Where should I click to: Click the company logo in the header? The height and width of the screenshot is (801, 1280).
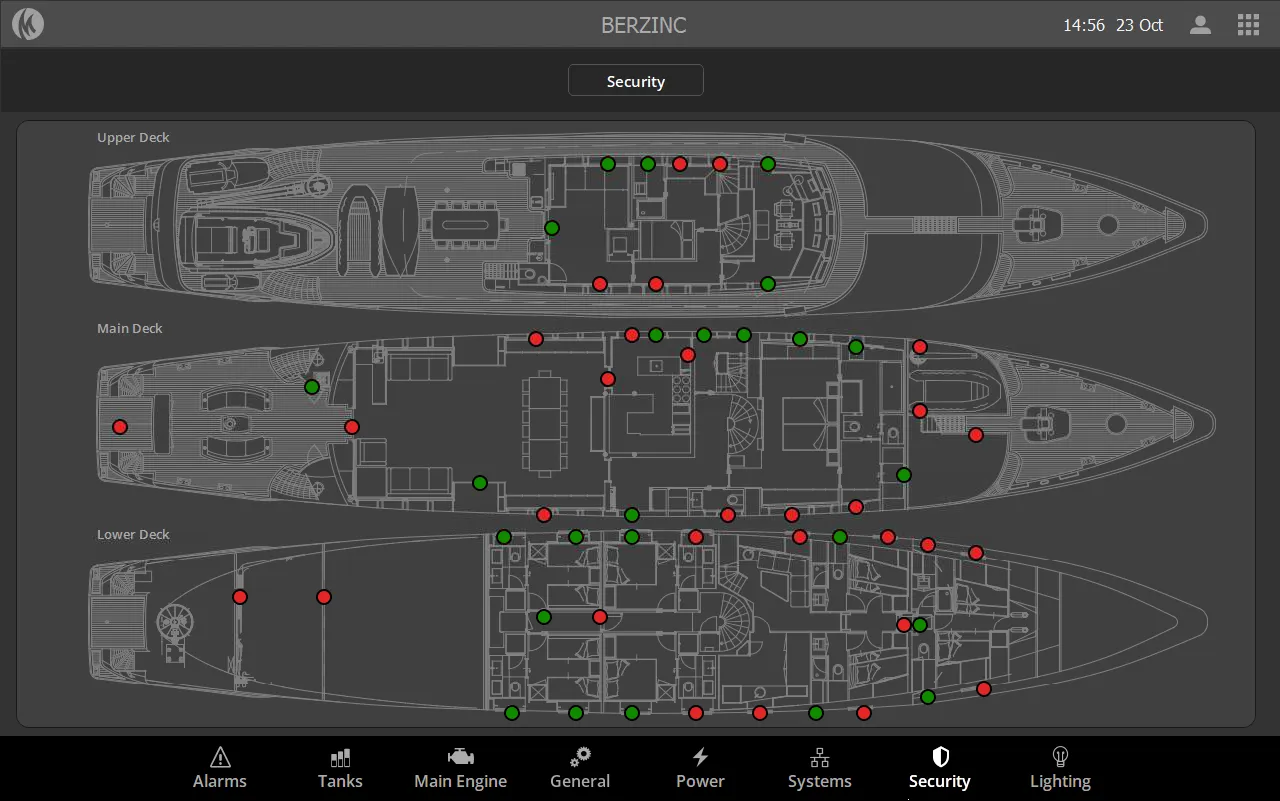point(28,24)
